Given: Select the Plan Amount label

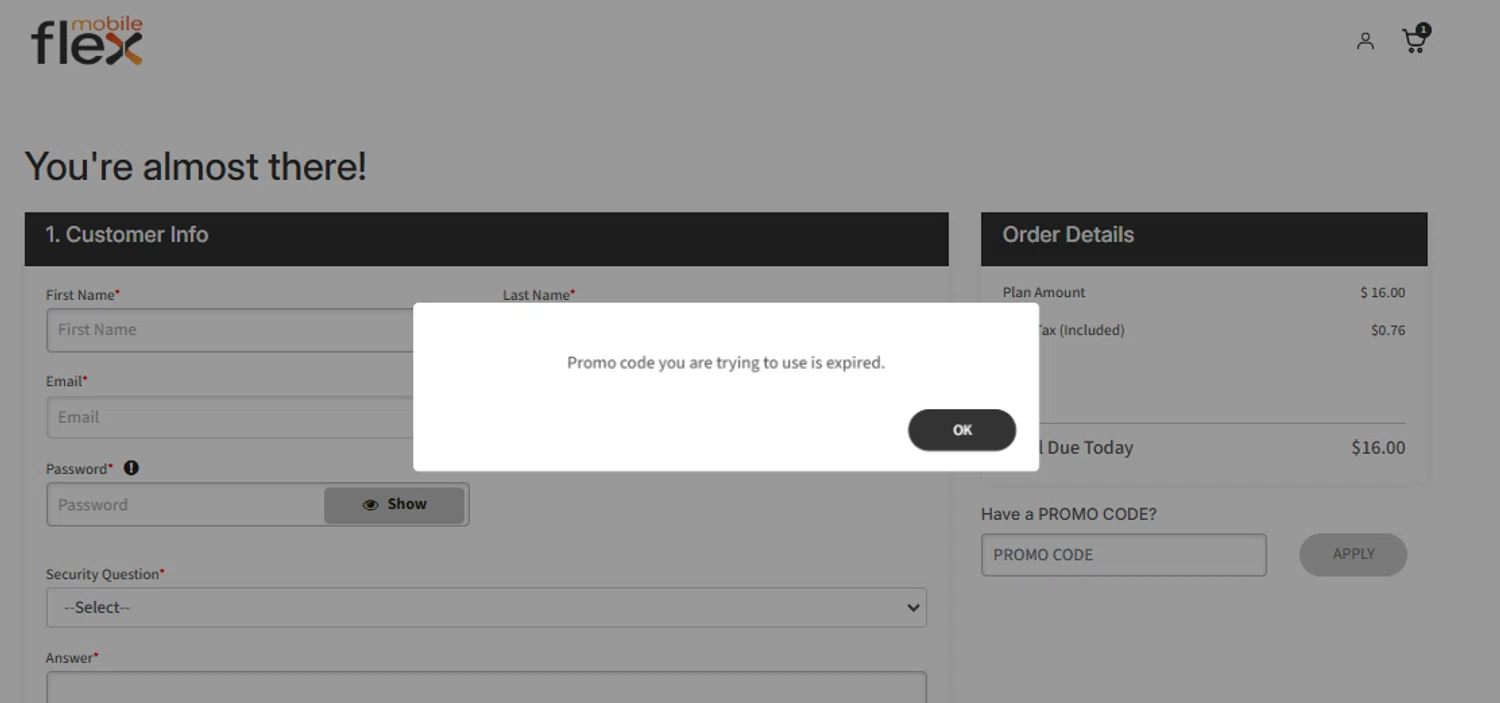Looking at the screenshot, I should point(1044,293).
